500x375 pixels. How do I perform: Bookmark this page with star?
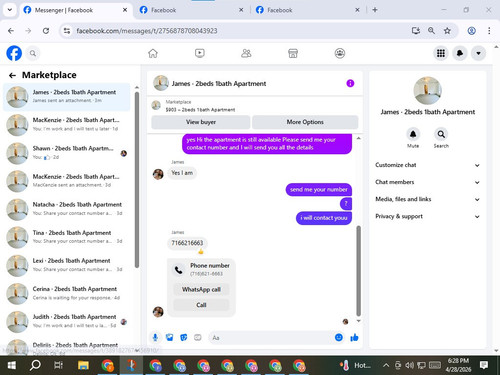pos(447,31)
